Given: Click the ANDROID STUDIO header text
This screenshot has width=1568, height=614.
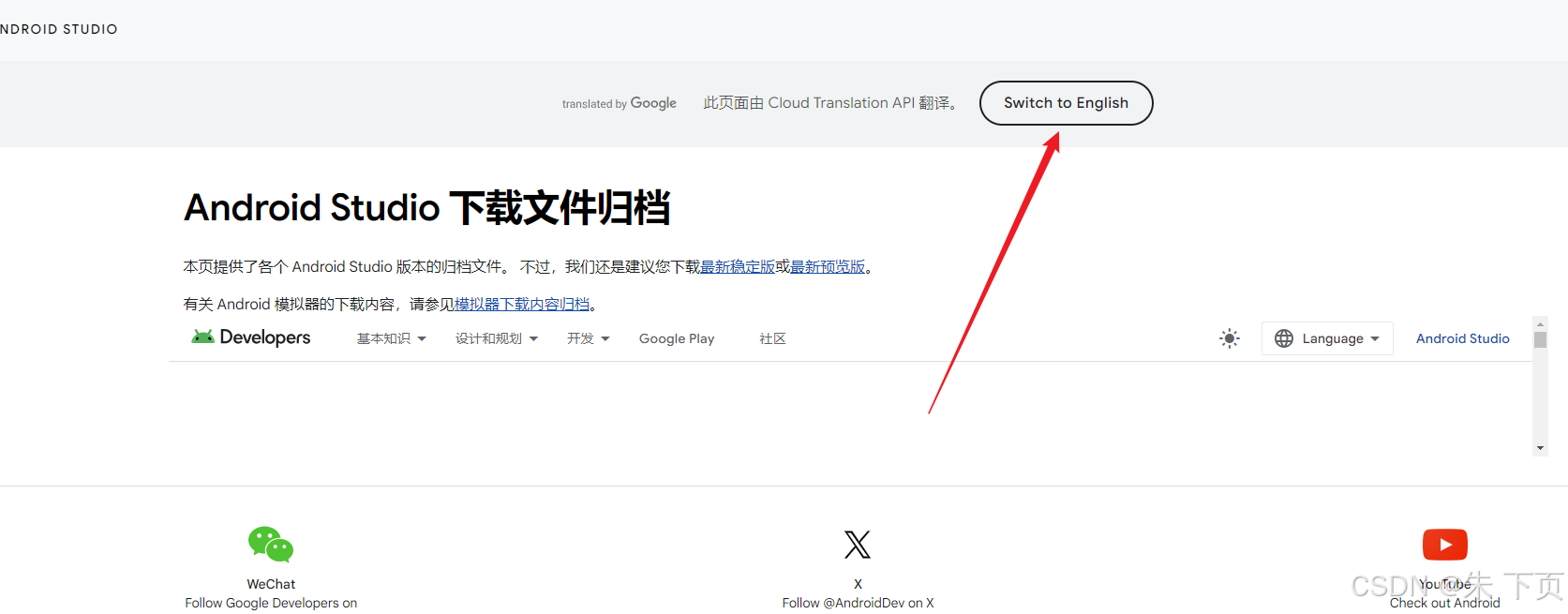Looking at the screenshot, I should 58,29.
